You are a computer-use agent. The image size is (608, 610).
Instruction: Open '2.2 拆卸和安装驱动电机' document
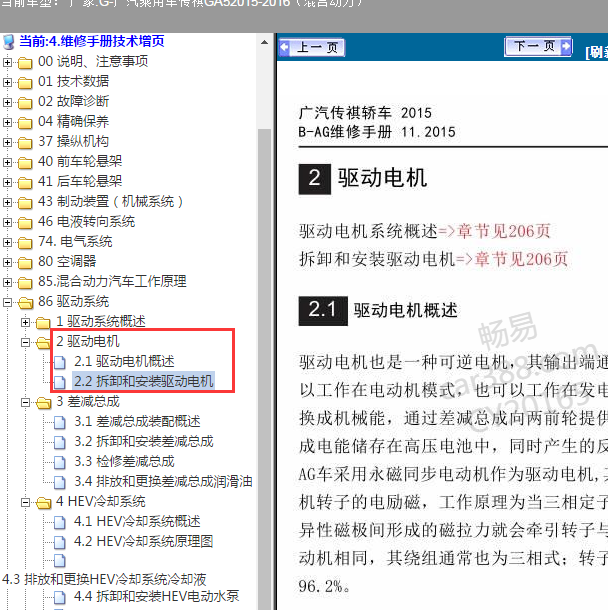tap(144, 381)
